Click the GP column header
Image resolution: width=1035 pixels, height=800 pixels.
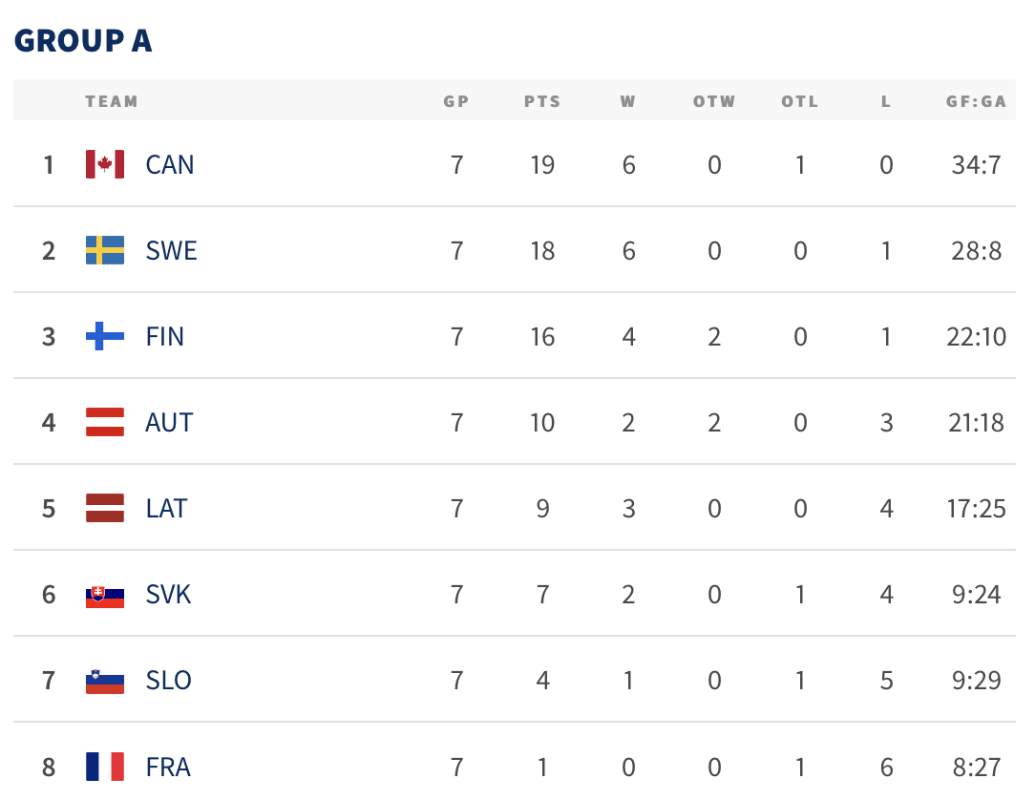point(456,101)
